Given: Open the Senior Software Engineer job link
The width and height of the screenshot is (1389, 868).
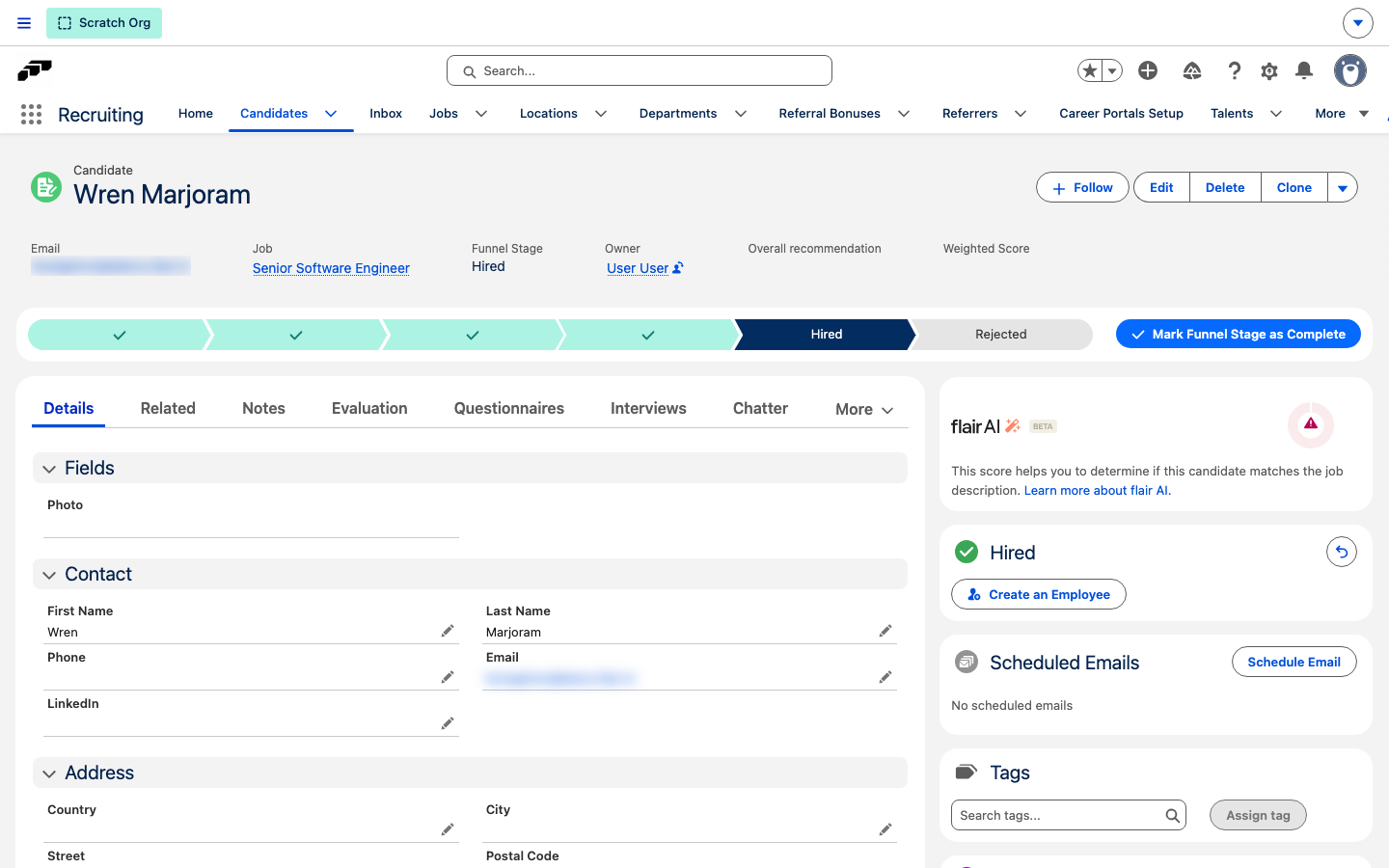Looking at the screenshot, I should coord(331,268).
